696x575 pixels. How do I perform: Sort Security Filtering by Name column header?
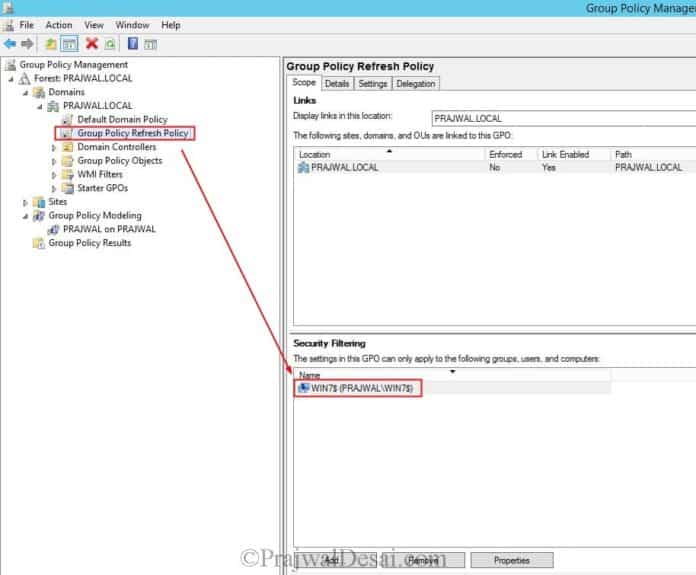click(x=453, y=375)
